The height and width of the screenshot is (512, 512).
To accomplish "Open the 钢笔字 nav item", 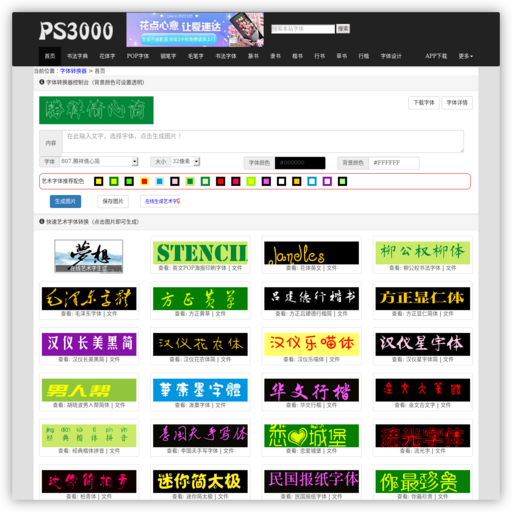I will (168, 56).
